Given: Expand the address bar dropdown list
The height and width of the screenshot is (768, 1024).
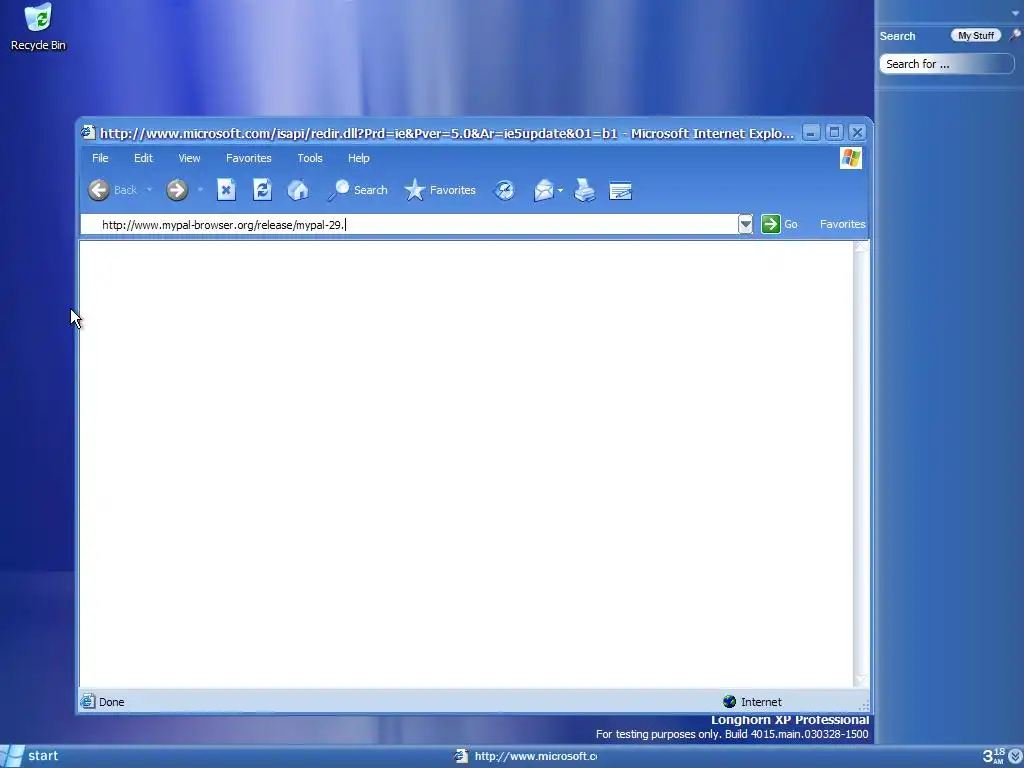Looking at the screenshot, I should (745, 225).
